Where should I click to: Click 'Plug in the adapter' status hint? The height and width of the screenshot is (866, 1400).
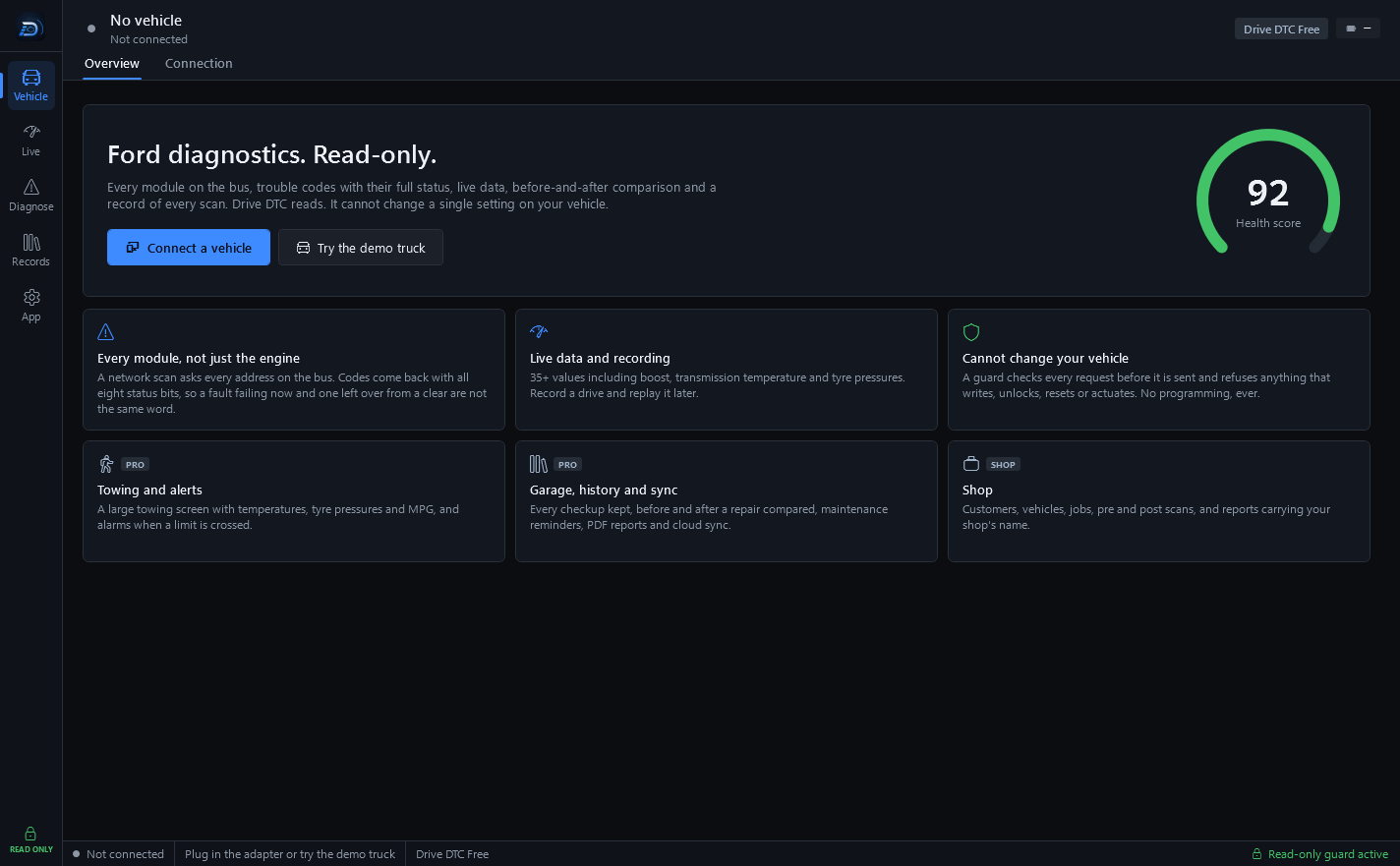tap(290, 854)
